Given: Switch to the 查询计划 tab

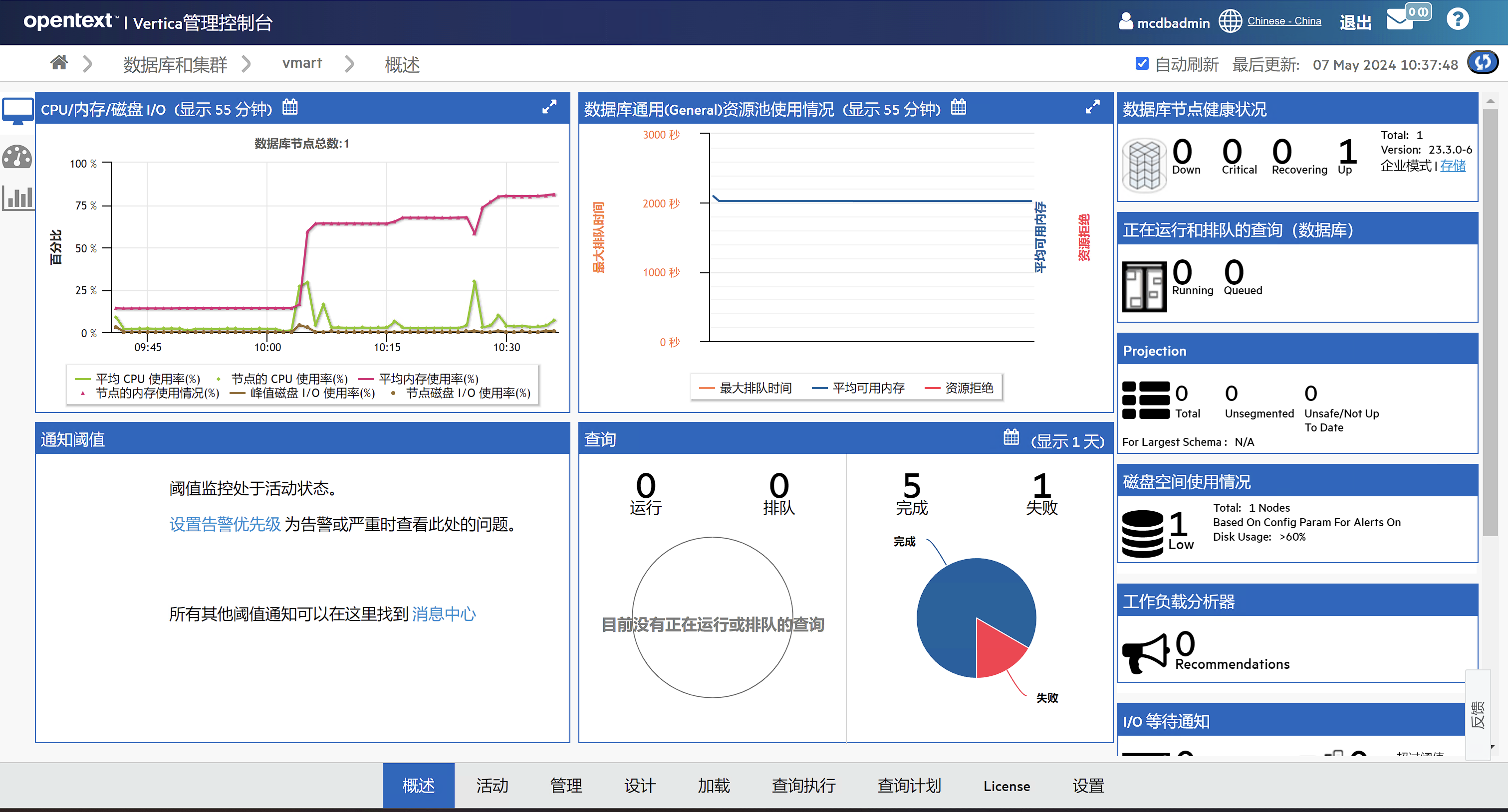Looking at the screenshot, I should coord(909,785).
